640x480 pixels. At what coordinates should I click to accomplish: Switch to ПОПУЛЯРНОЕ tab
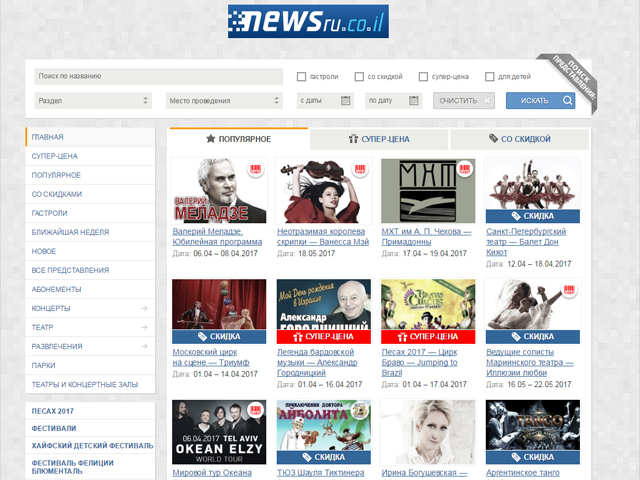(x=238, y=139)
